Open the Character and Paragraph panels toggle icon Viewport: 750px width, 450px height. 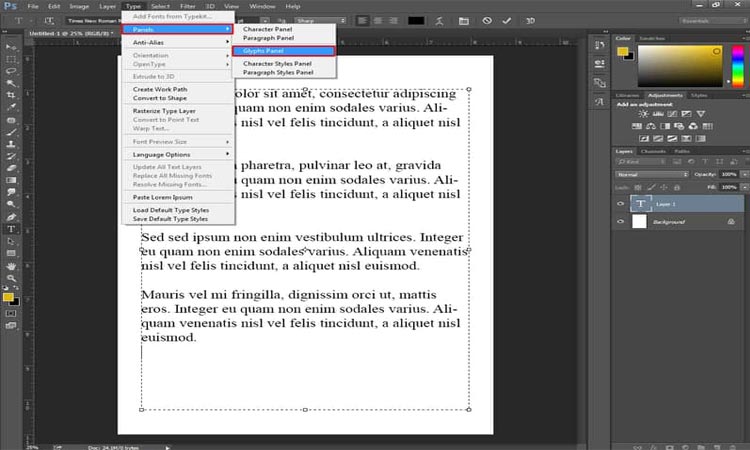point(463,21)
